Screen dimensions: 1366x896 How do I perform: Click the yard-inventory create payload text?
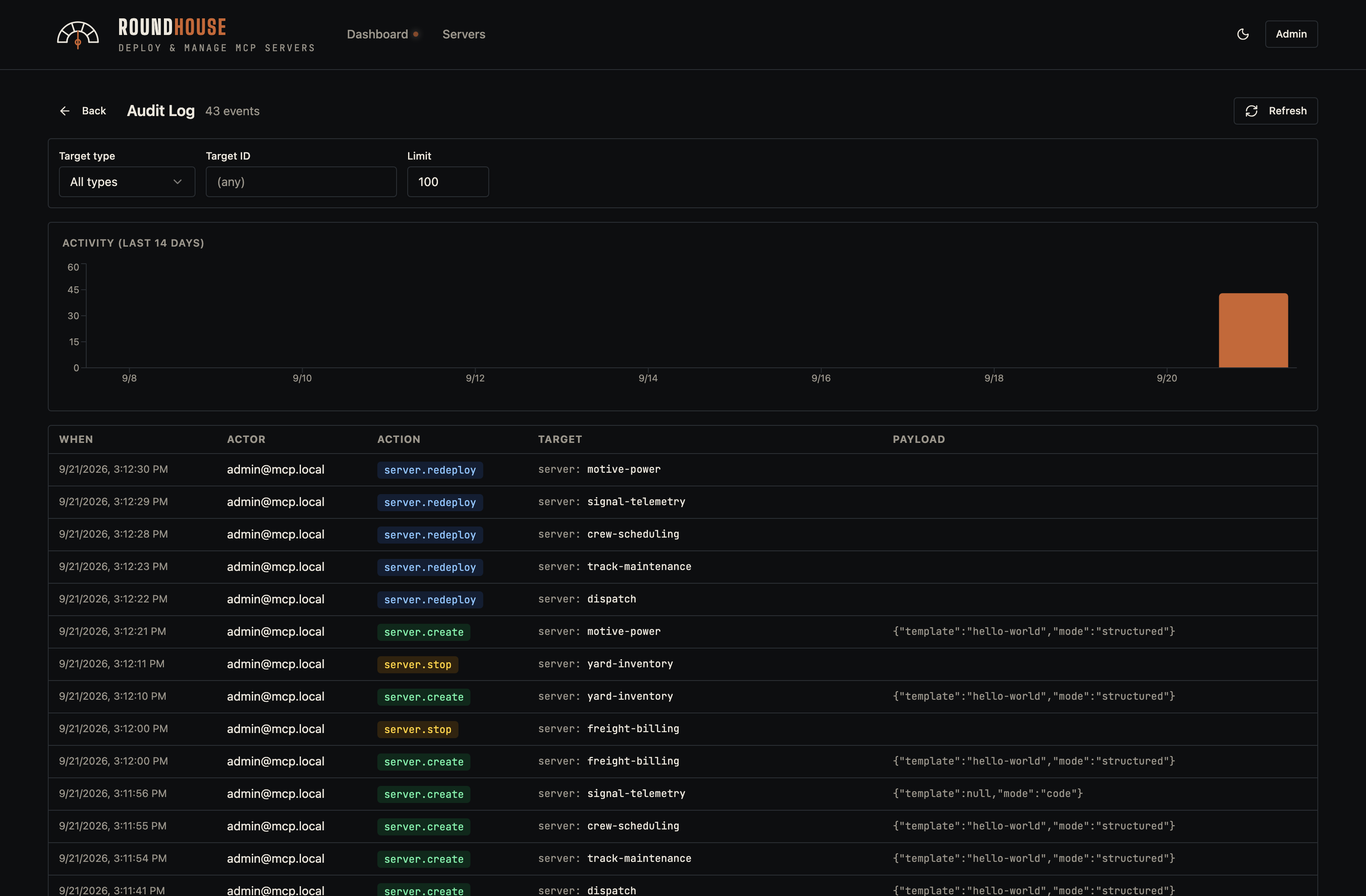(x=1034, y=696)
